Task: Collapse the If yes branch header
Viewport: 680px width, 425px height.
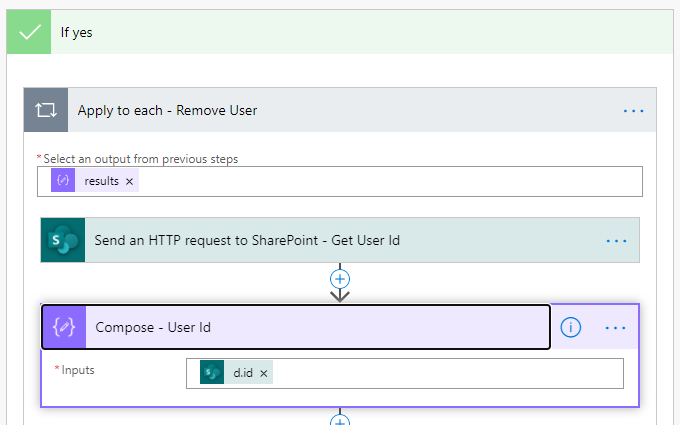Action: coord(340,32)
